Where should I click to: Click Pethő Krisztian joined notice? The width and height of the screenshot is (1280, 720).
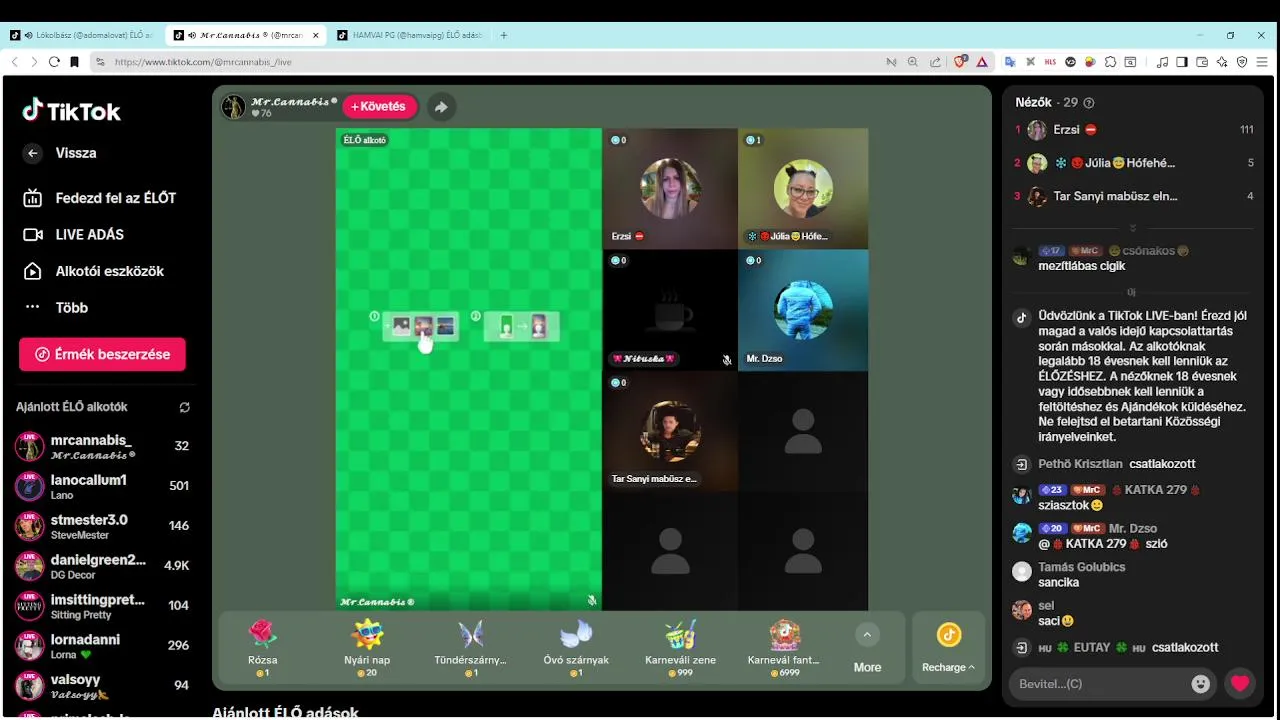[x=1117, y=464]
